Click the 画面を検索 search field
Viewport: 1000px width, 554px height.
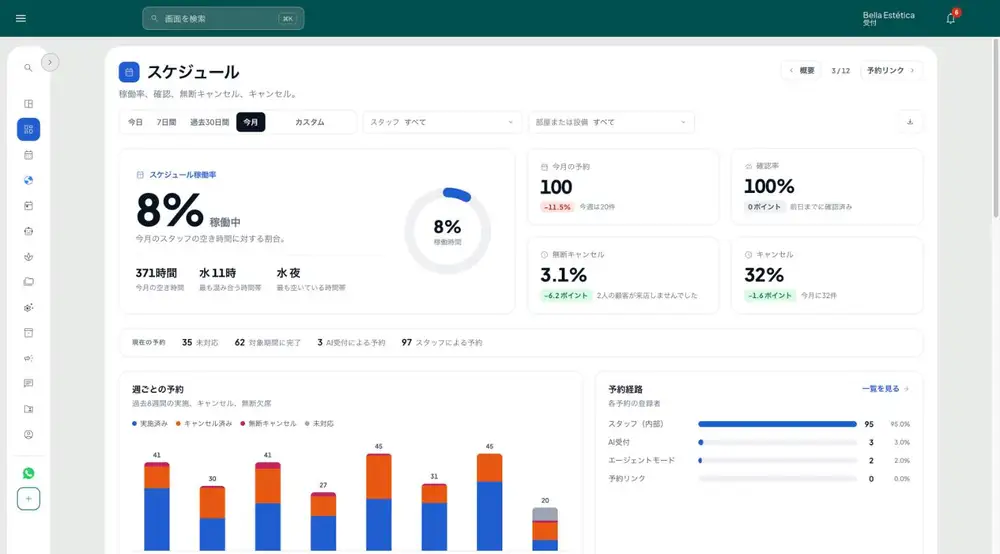coord(223,18)
